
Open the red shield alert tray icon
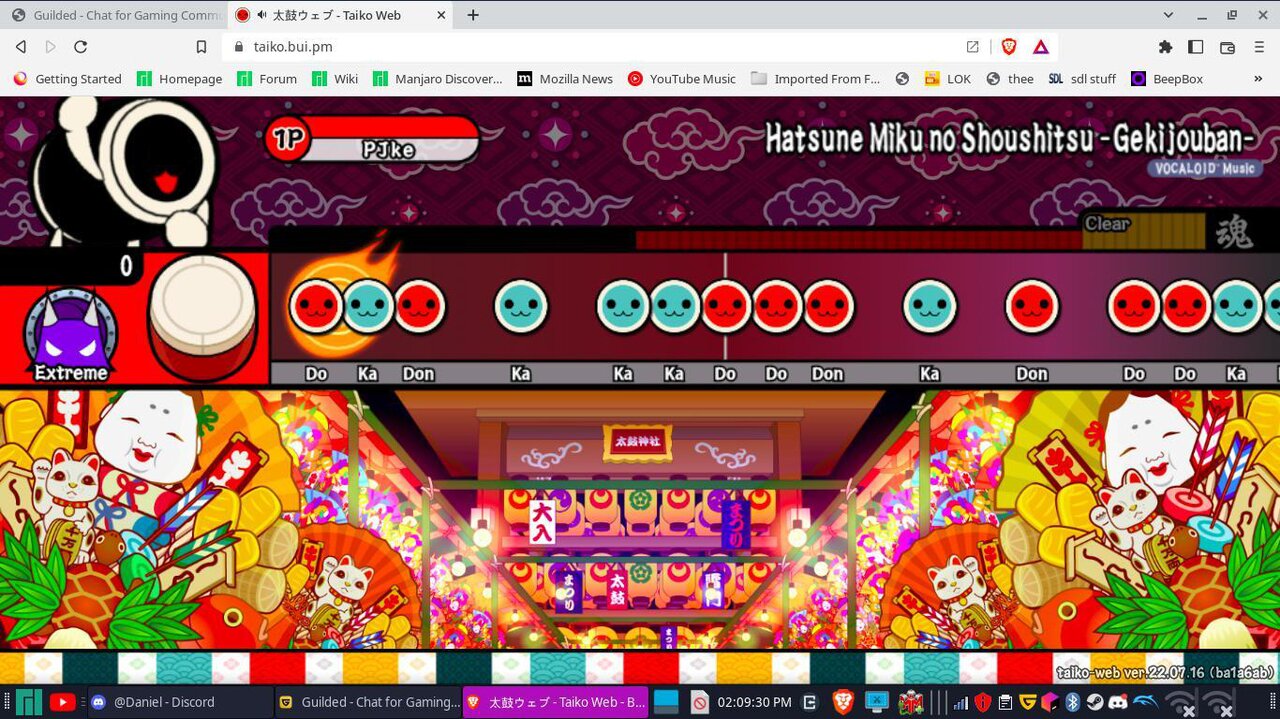click(x=983, y=702)
